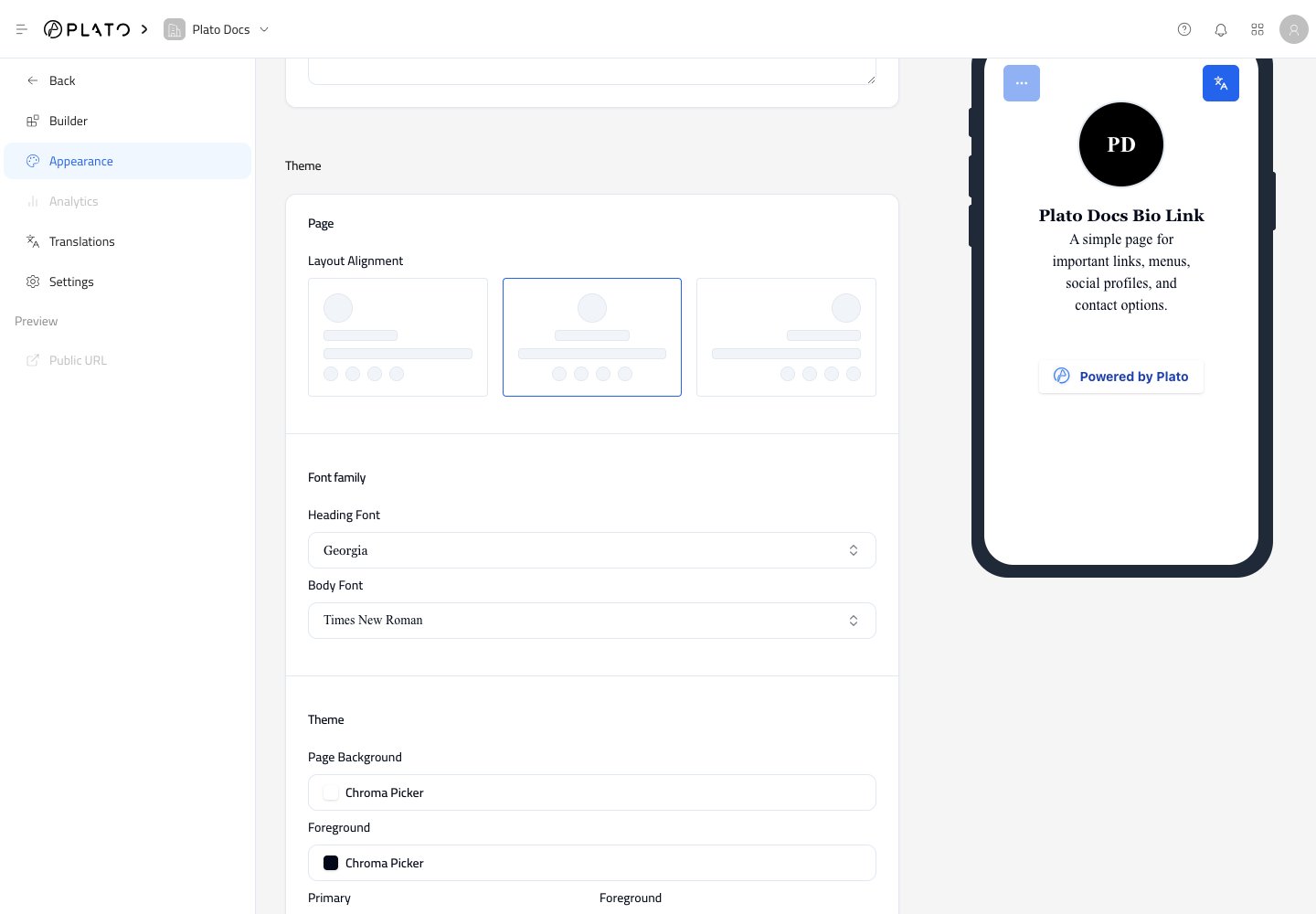Screen dimensions: 1316x914
Task: Click the Preview sidebar label
Action: point(37,321)
